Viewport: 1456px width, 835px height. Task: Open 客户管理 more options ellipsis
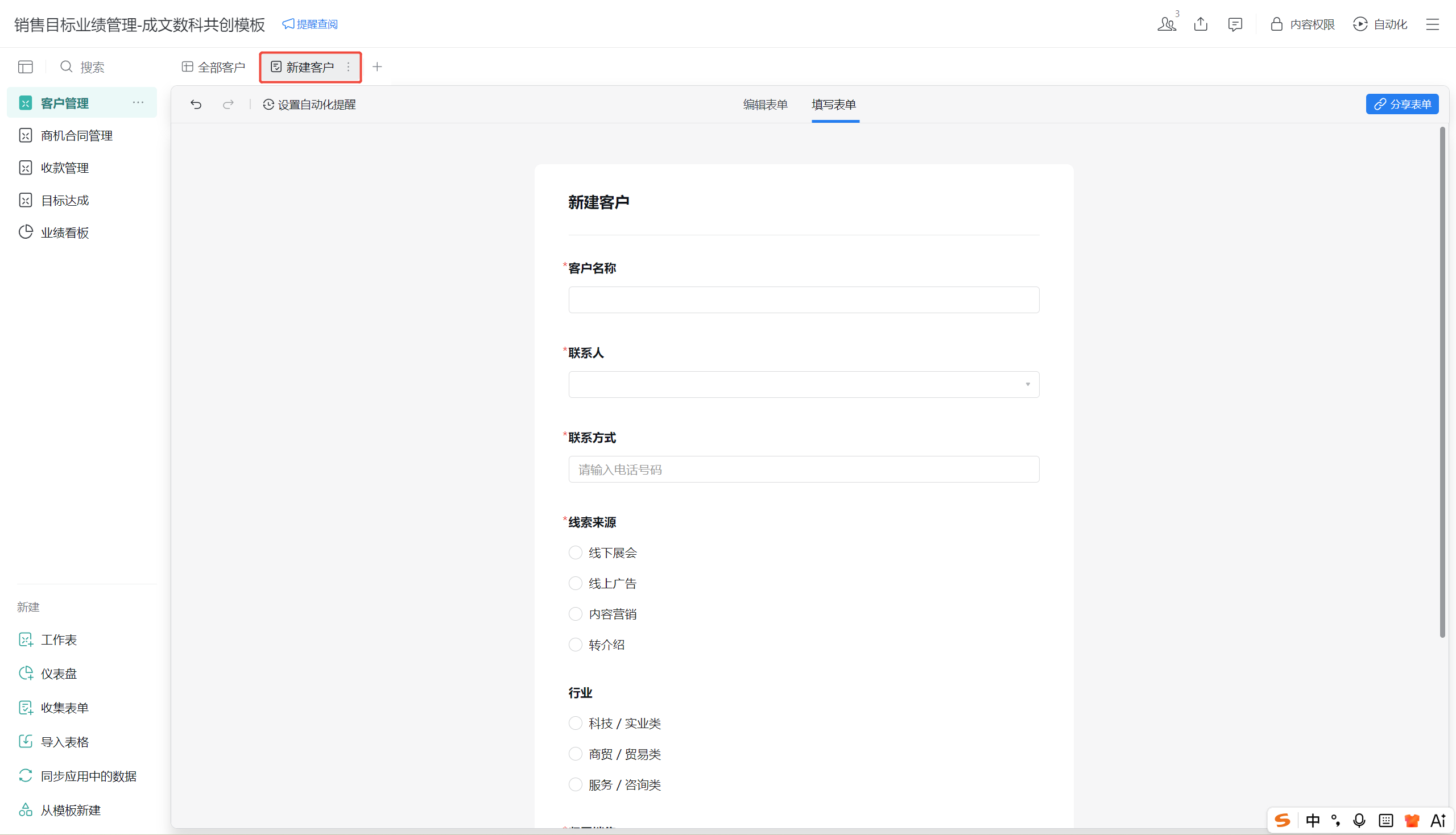point(138,103)
